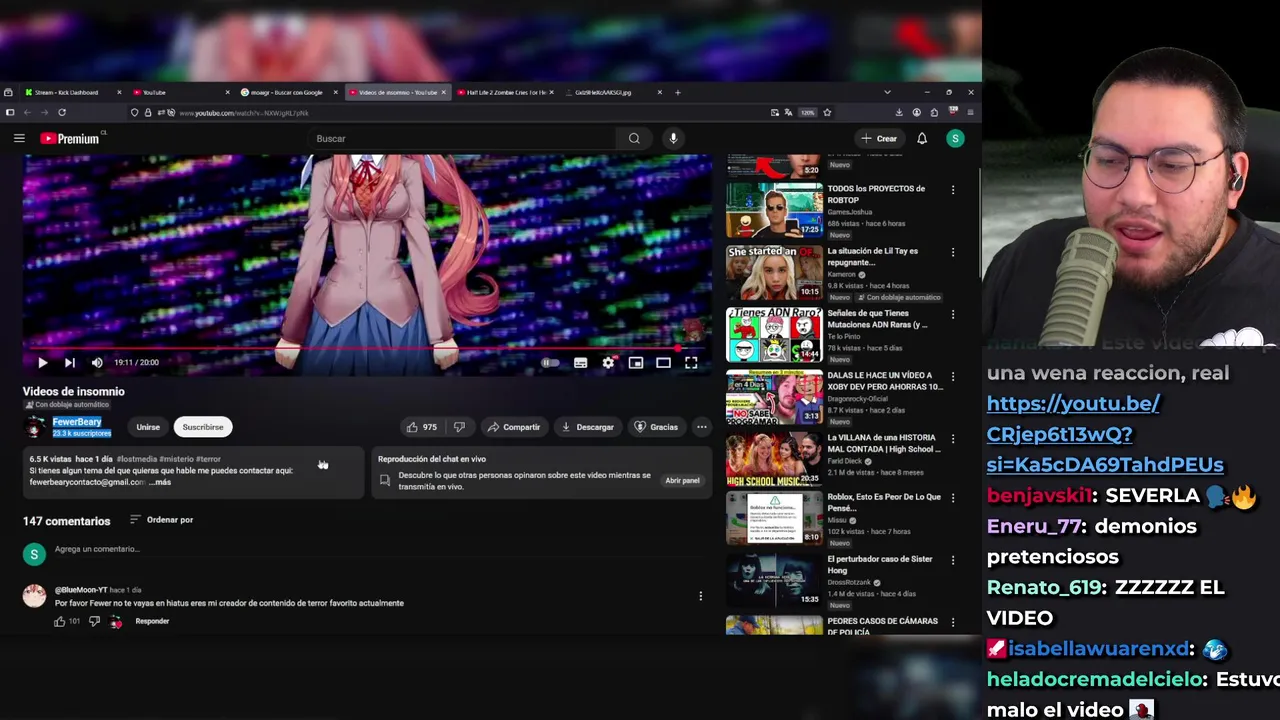
Task: Switch to the .jpg image tab
Action: (x=612, y=92)
